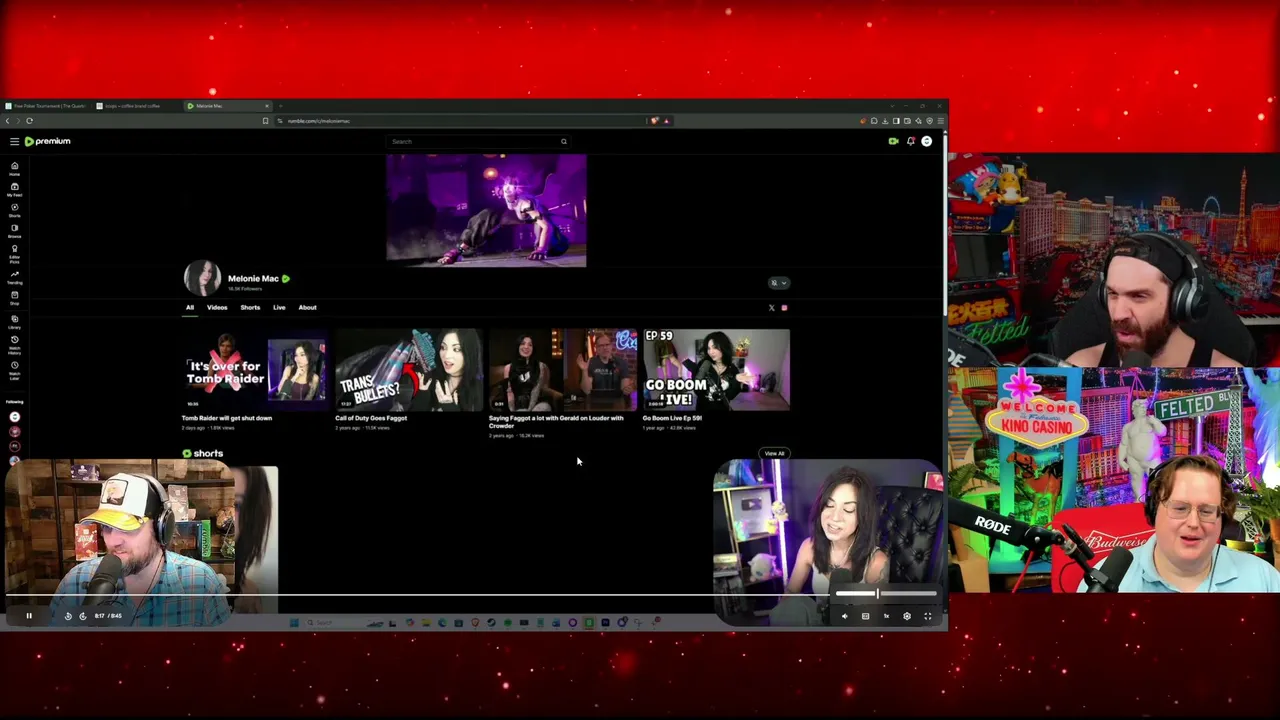Open My Feed in the sidebar
The width and height of the screenshot is (1280, 720).
coord(14,189)
